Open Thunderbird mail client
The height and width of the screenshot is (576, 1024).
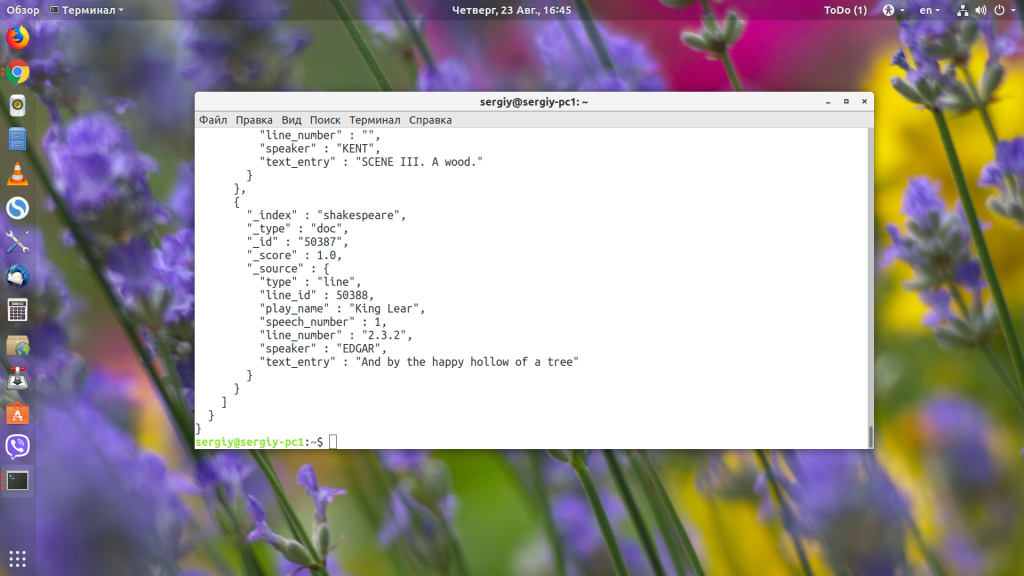[18, 276]
